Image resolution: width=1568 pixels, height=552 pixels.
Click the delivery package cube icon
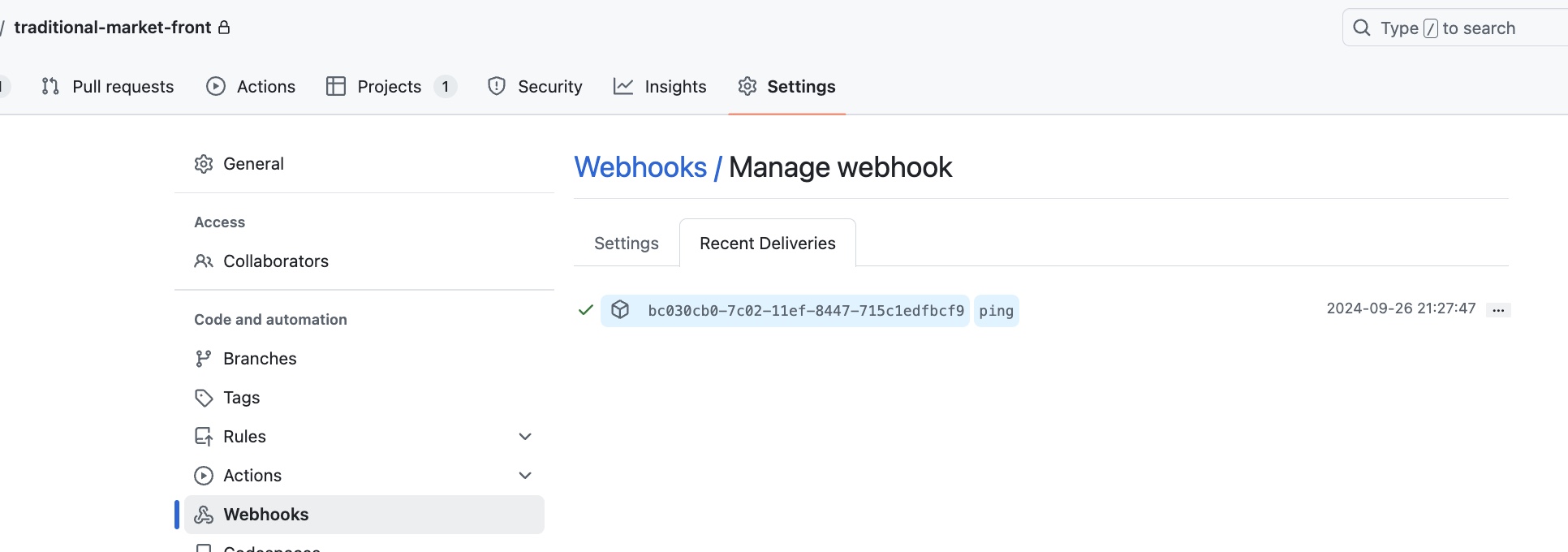[x=620, y=310]
